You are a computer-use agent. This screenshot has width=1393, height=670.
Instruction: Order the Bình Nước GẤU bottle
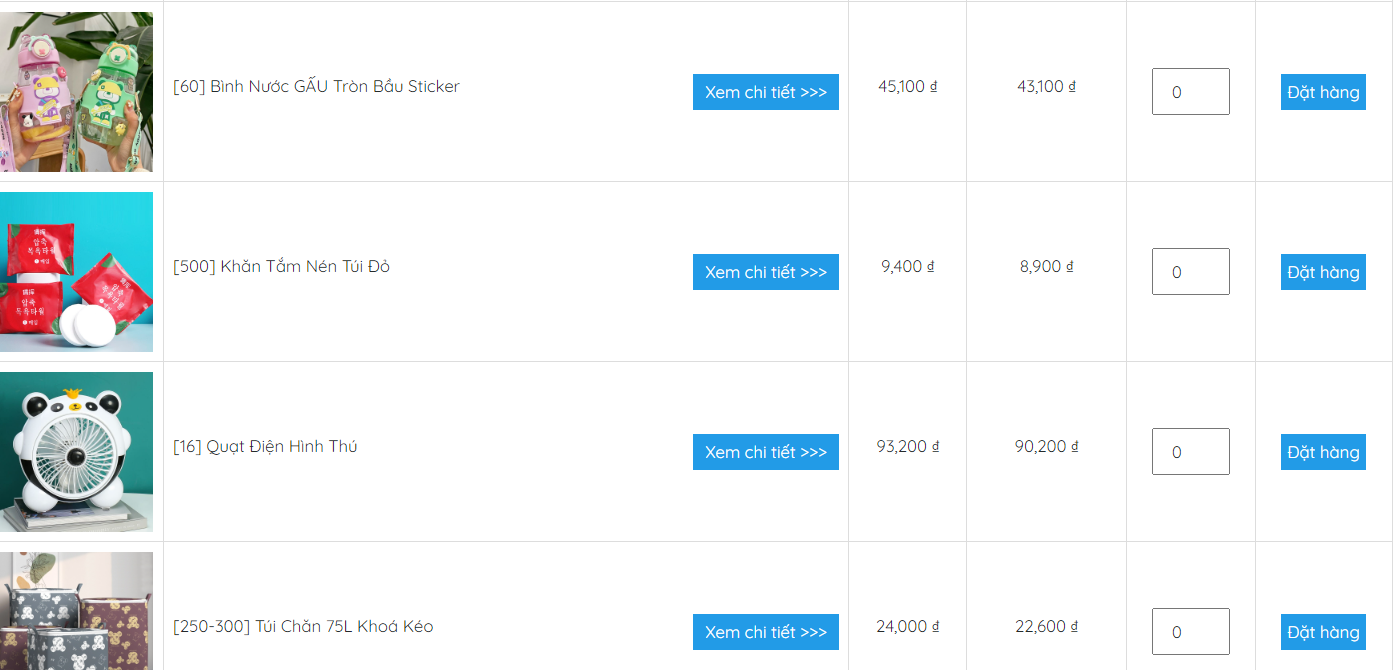click(1323, 92)
